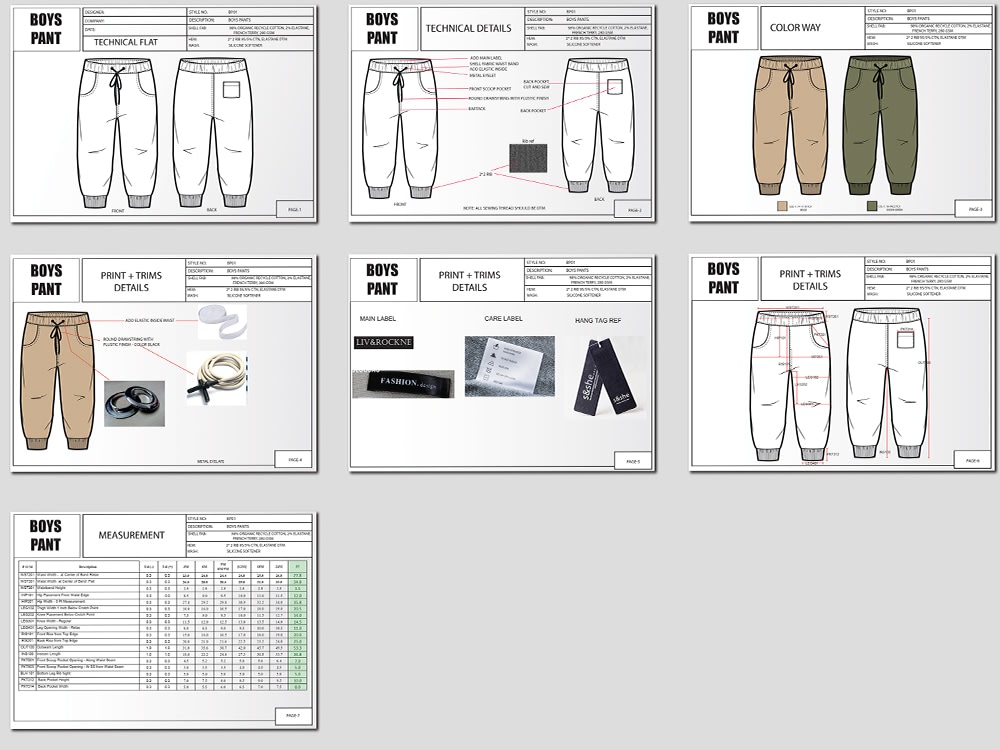The image size is (1000, 750).
Task: Select the black metal eyelet photo
Action: pyautogui.click(x=135, y=404)
